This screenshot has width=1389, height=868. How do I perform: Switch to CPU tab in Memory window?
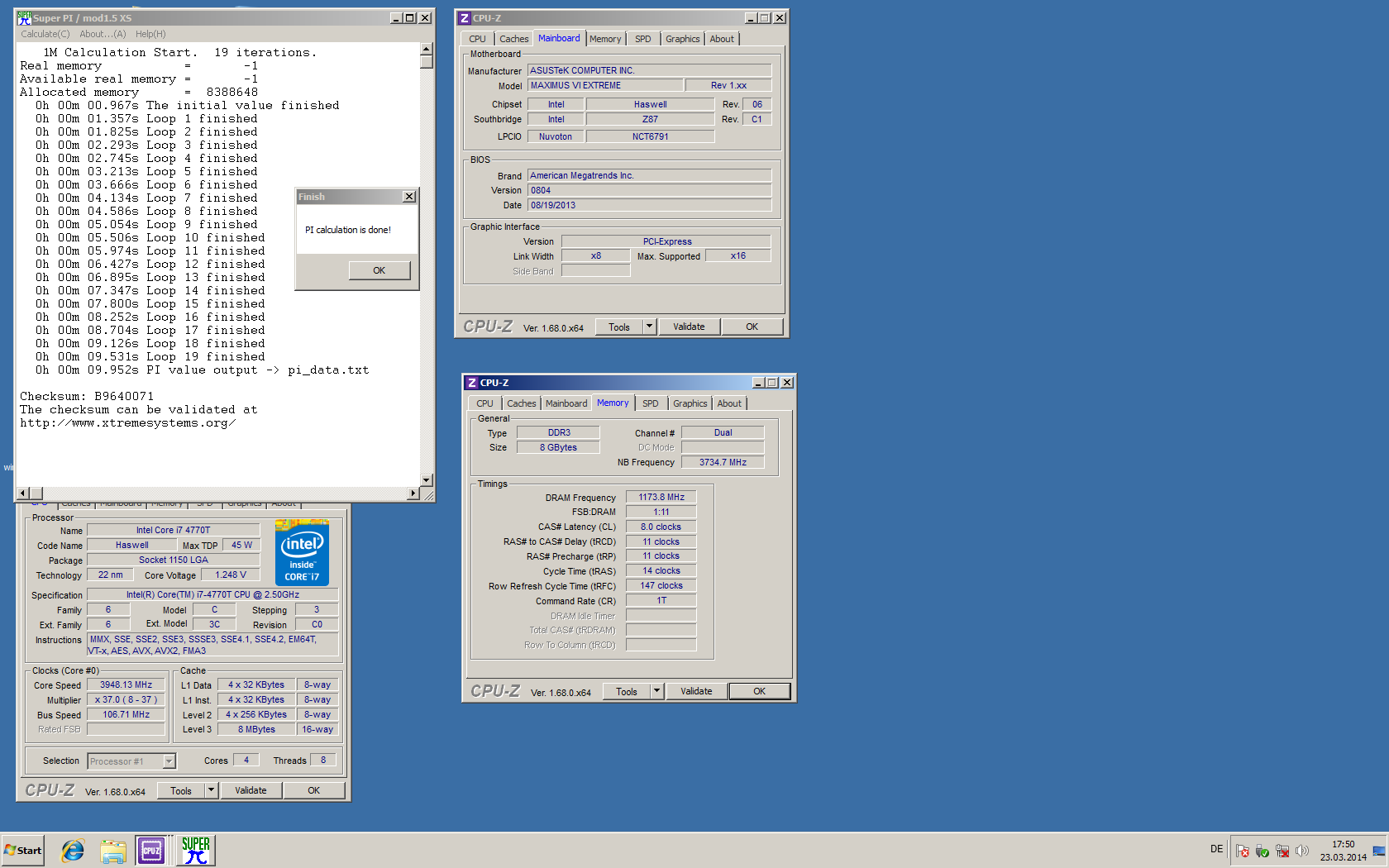pyautogui.click(x=485, y=403)
